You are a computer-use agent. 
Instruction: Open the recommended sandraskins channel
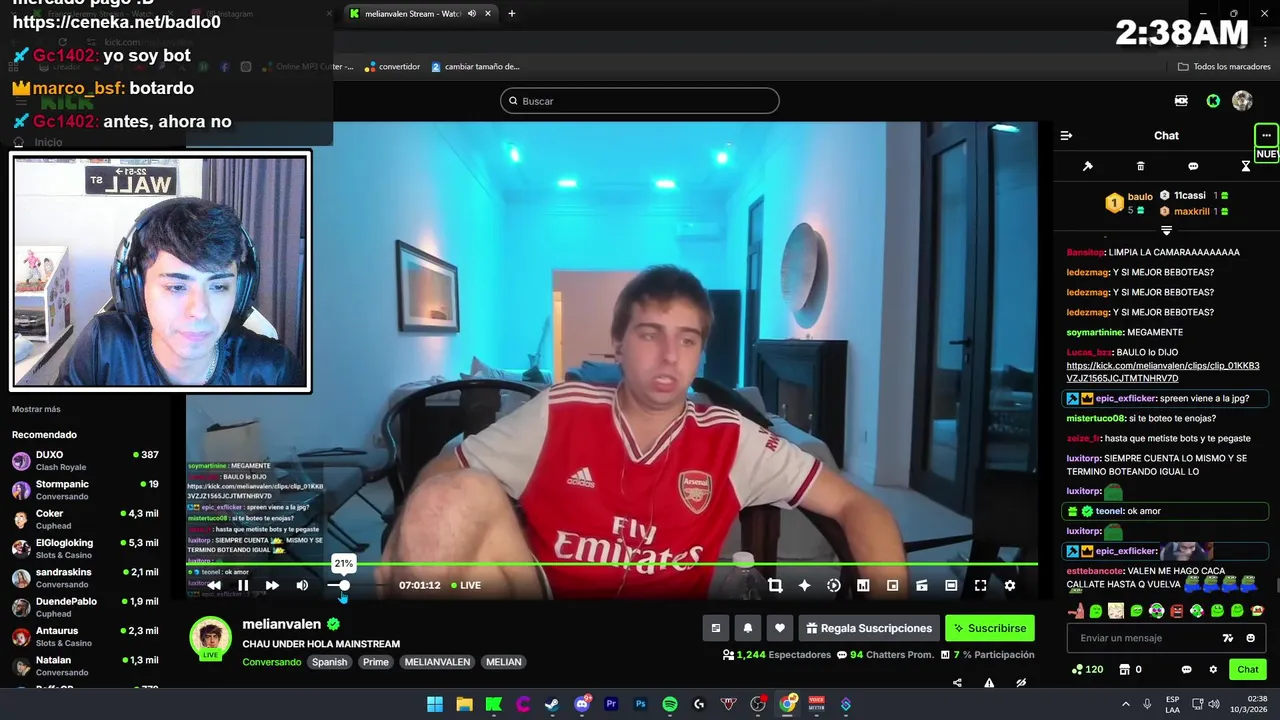pos(85,578)
